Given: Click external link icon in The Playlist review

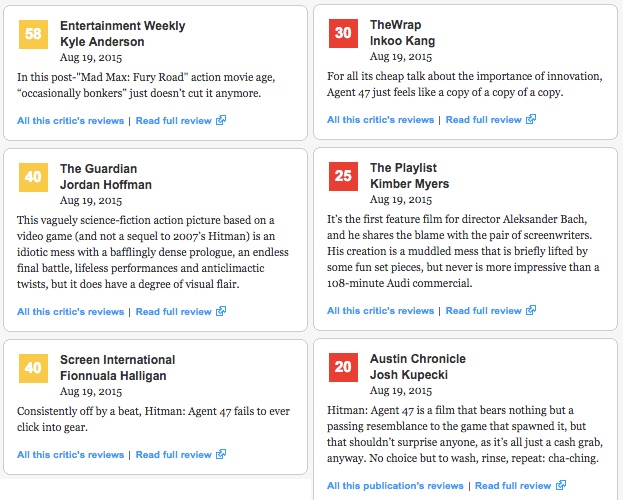Looking at the screenshot, I should [531, 311].
